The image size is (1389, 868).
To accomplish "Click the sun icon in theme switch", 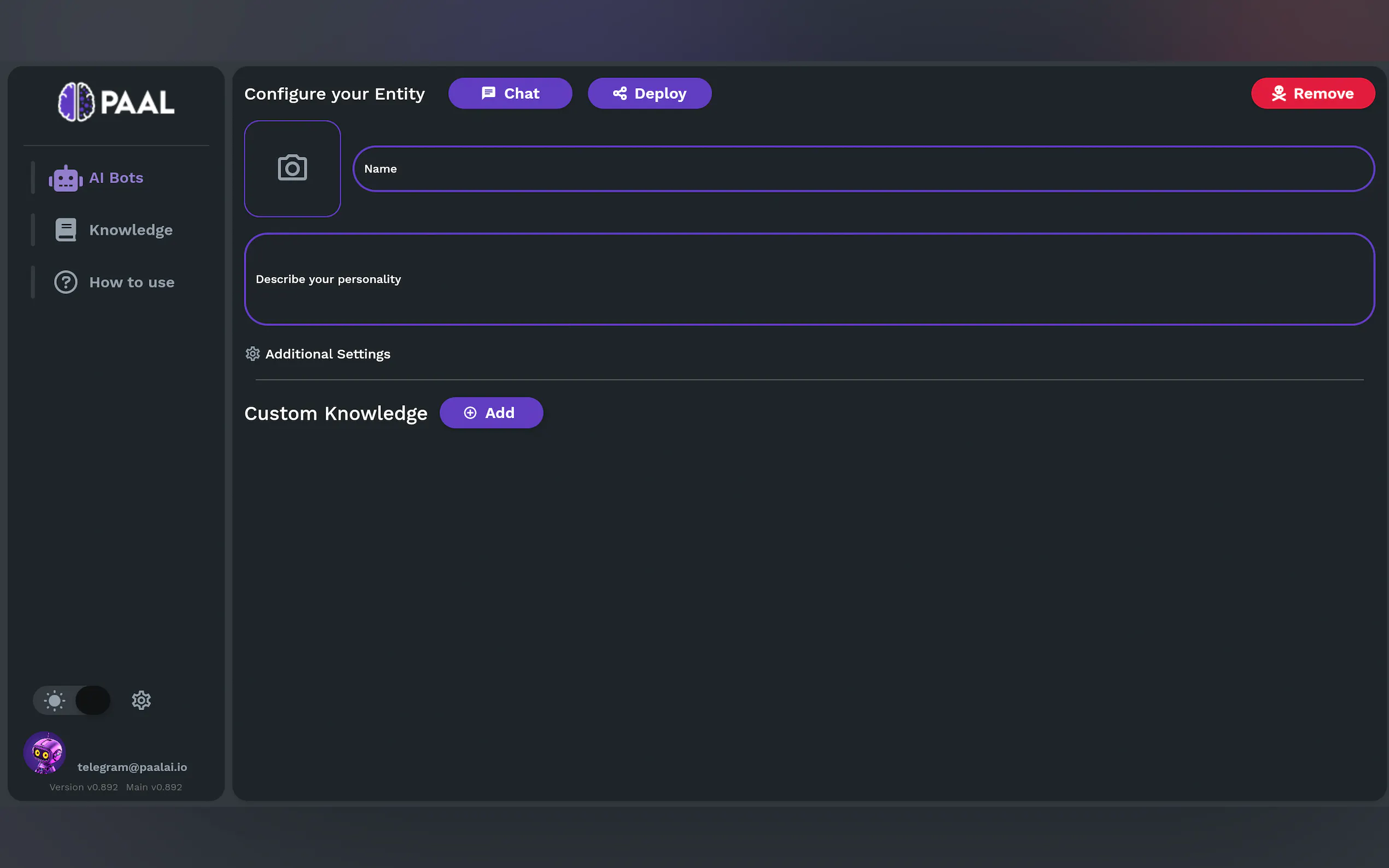I will (x=55, y=700).
